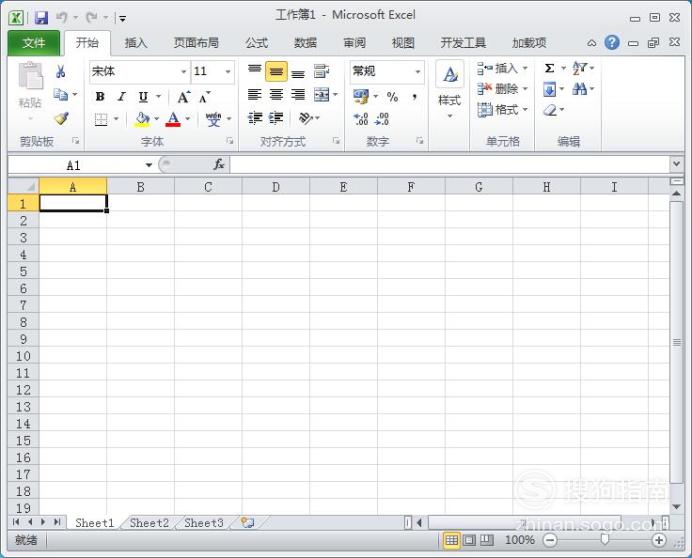Toggle Bold formatting
This screenshot has width=692, height=558.
(x=100, y=97)
